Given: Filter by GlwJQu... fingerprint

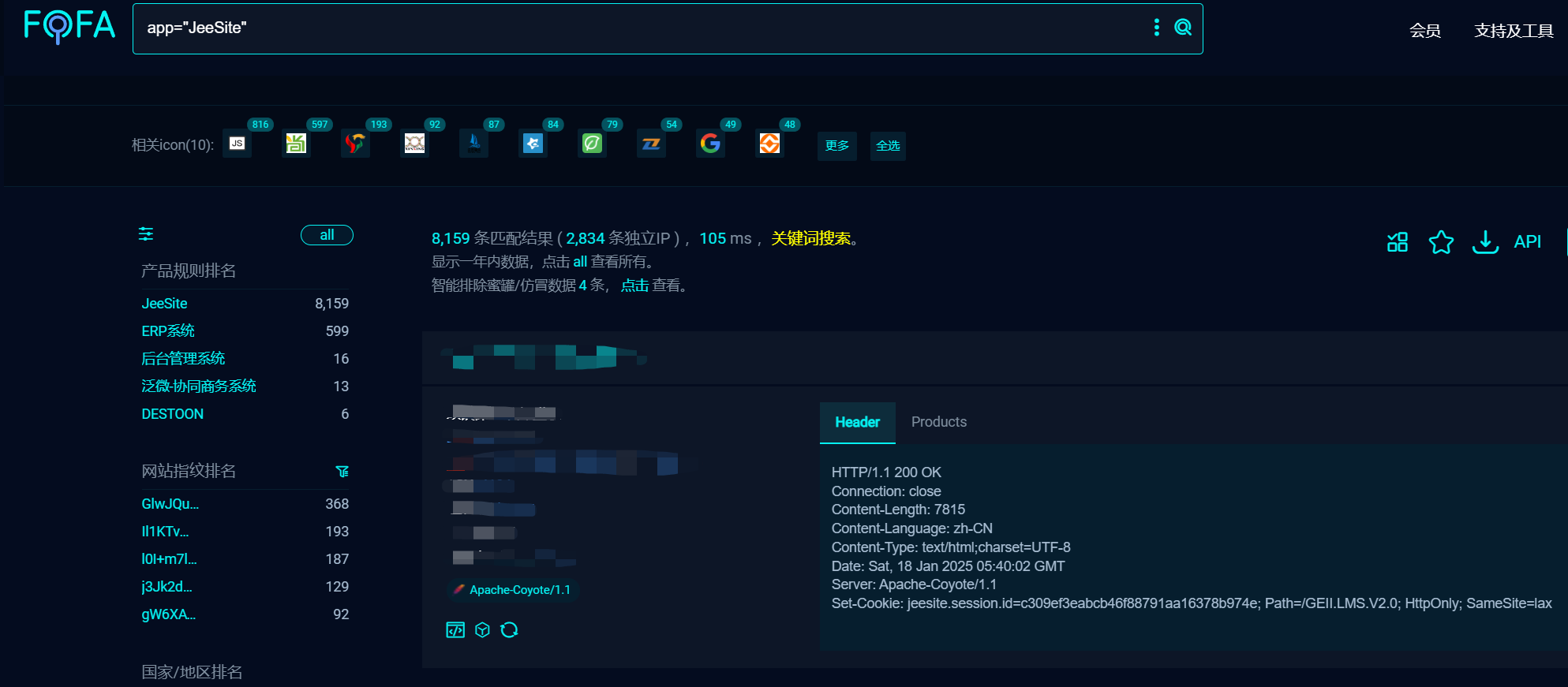Looking at the screenshot, I should (x=170, y=504).
